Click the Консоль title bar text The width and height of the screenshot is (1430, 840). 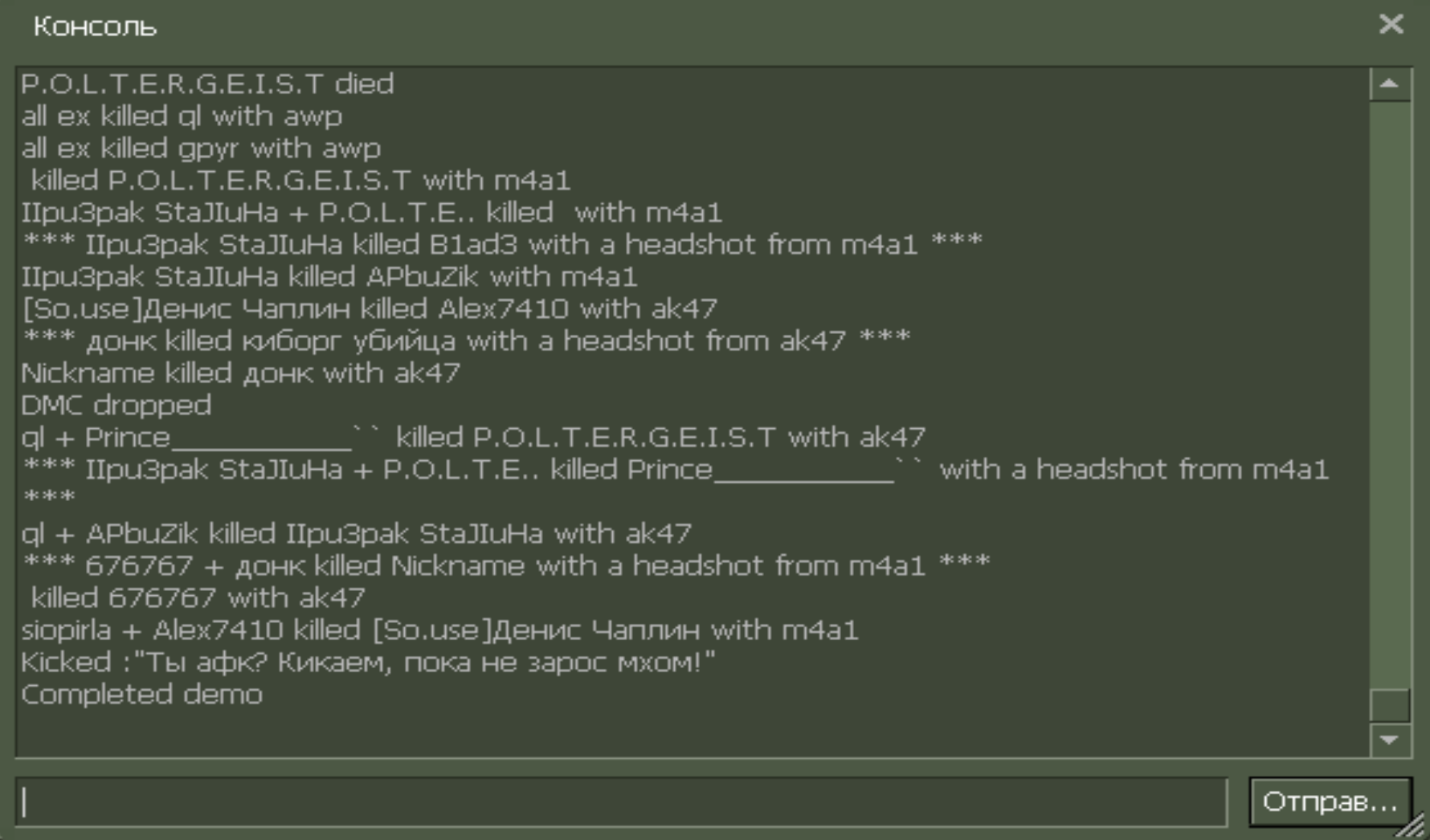coord(95,27)
